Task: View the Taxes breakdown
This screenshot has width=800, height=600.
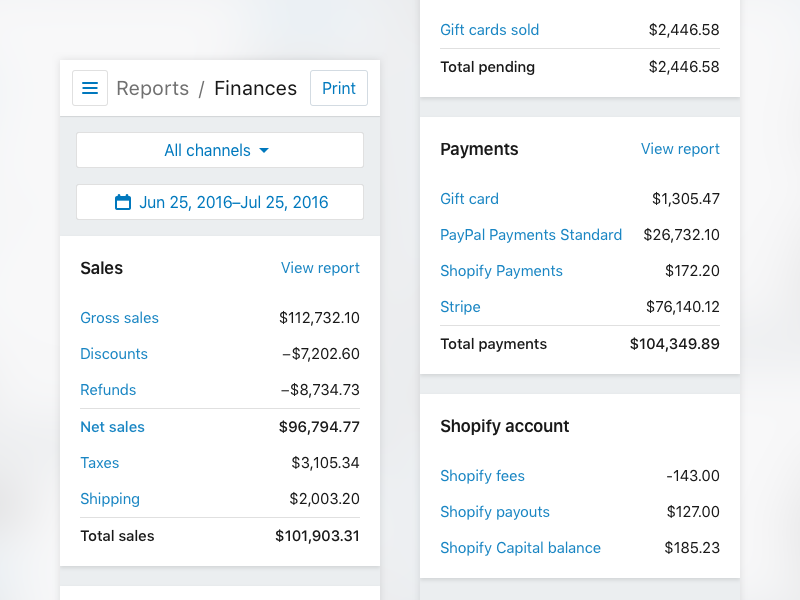Action: (99, 463)
